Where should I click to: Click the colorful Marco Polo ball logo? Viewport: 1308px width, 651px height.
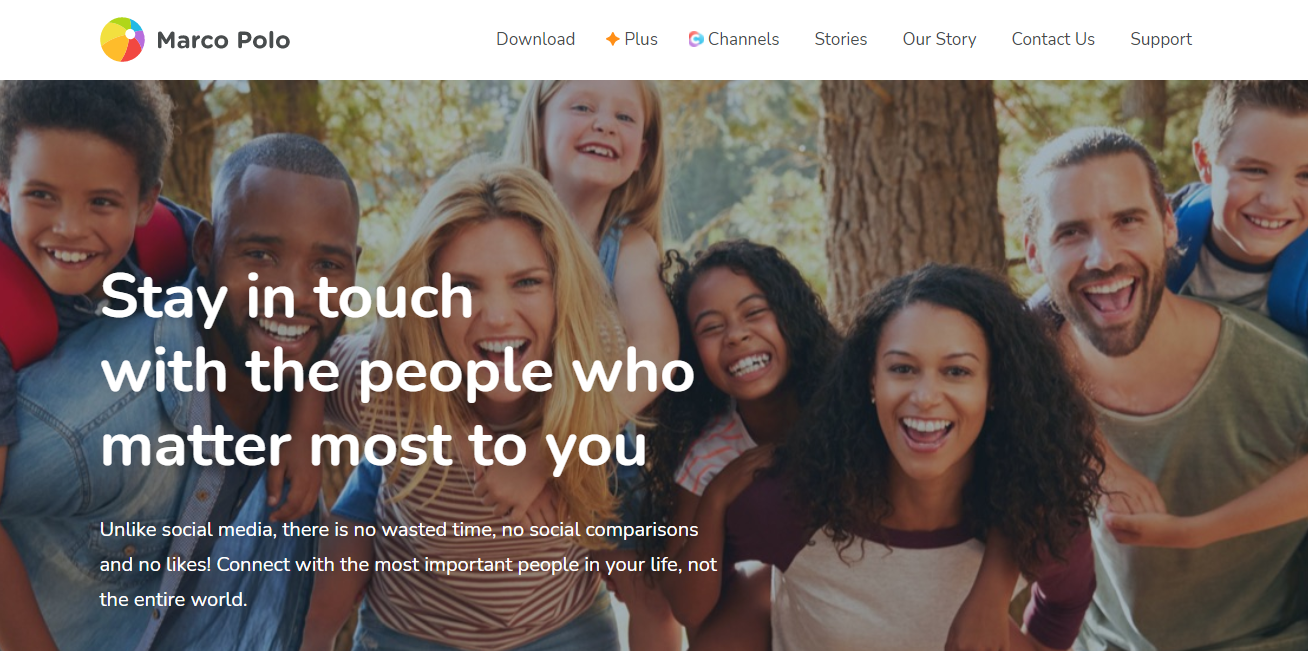[123, 40]
